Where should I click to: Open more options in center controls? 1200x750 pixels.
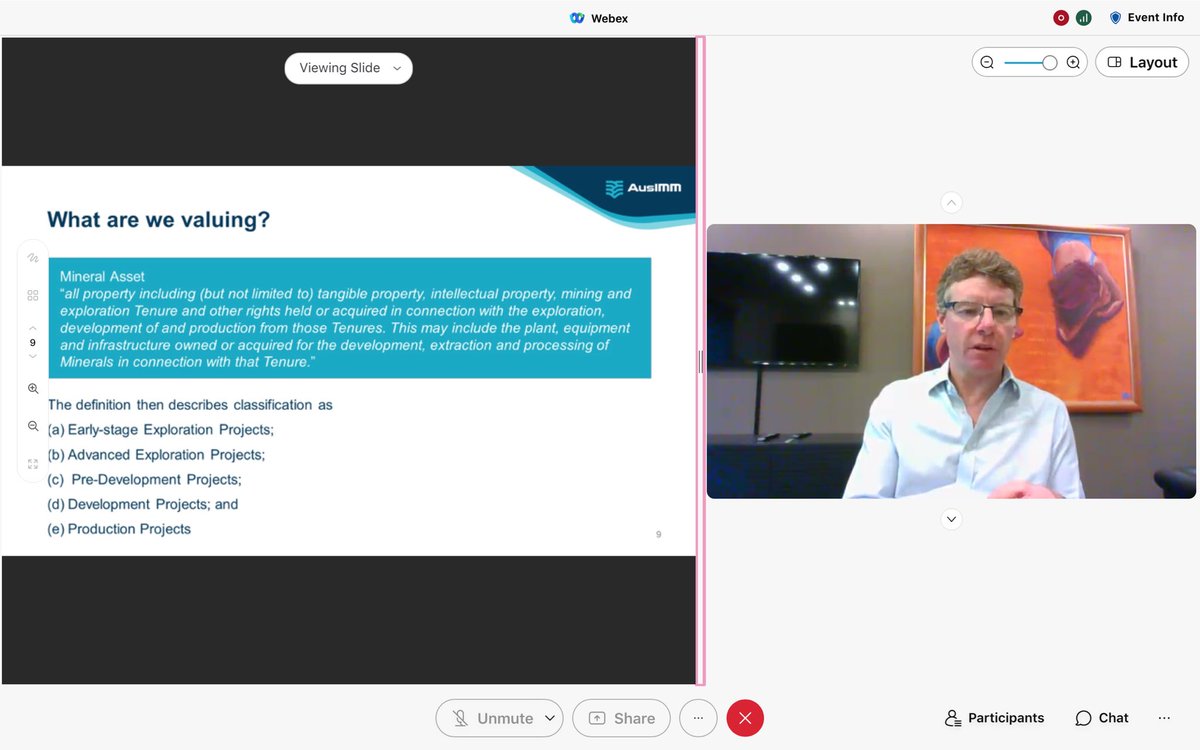[698, 718]
